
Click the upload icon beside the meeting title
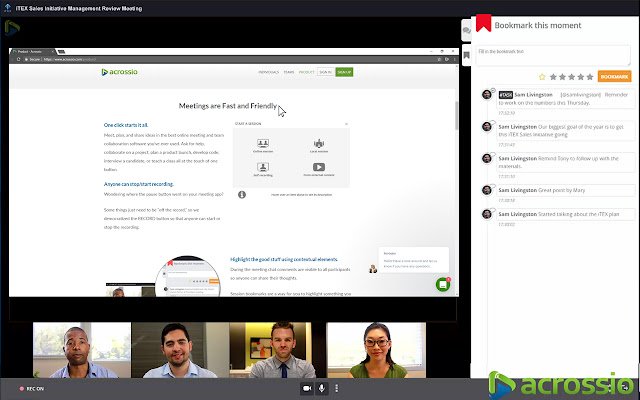pos(7,8)
